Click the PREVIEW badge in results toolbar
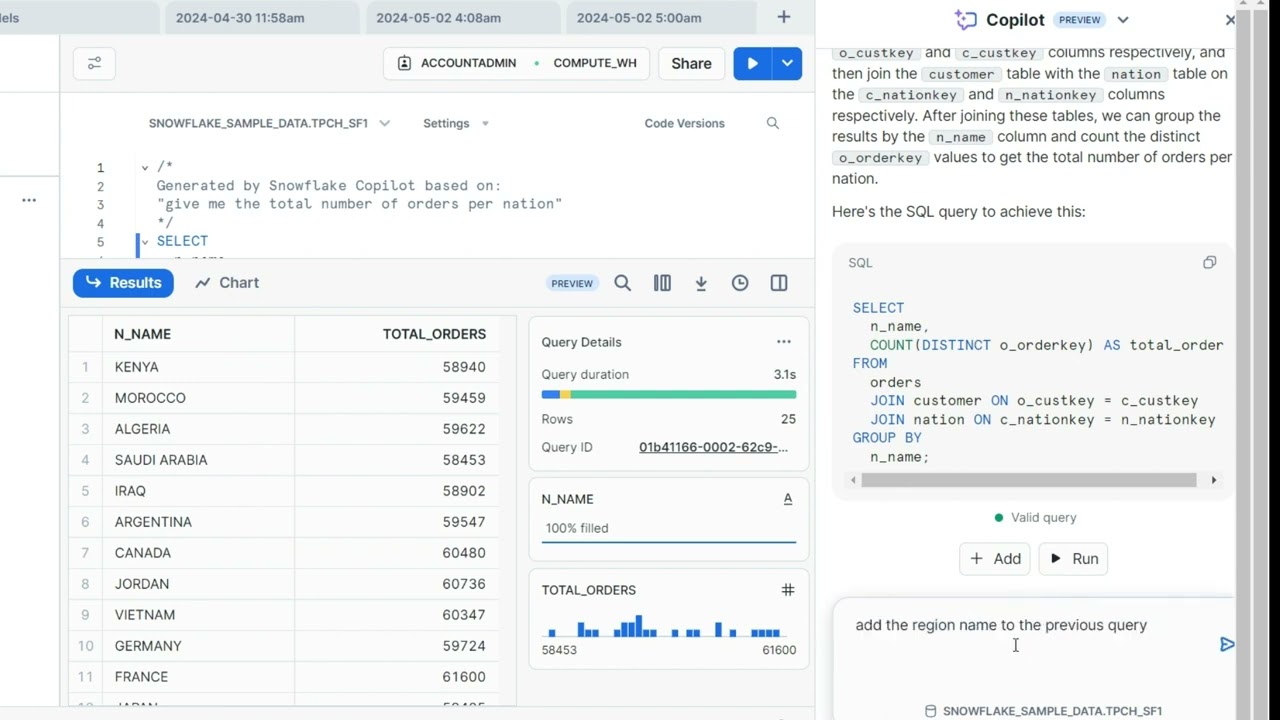Screen dimensions: 1280x720 click(x=572, y=283)
